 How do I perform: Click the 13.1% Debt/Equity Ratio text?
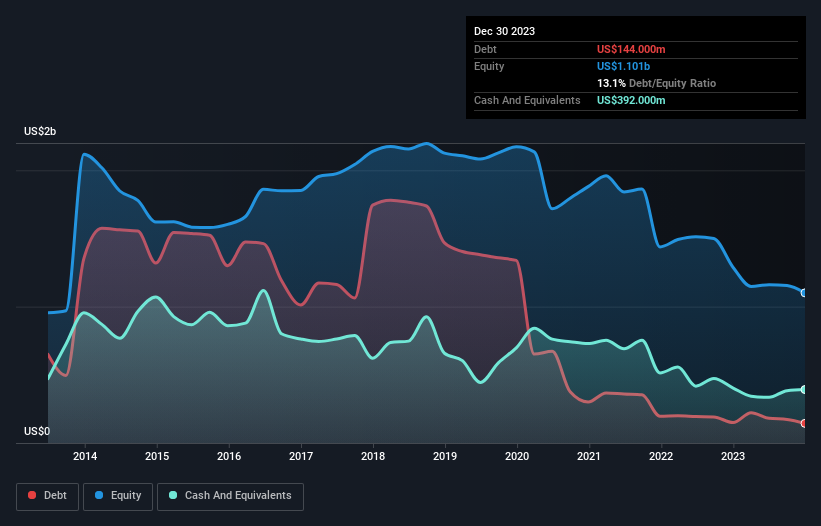point(656,83)
